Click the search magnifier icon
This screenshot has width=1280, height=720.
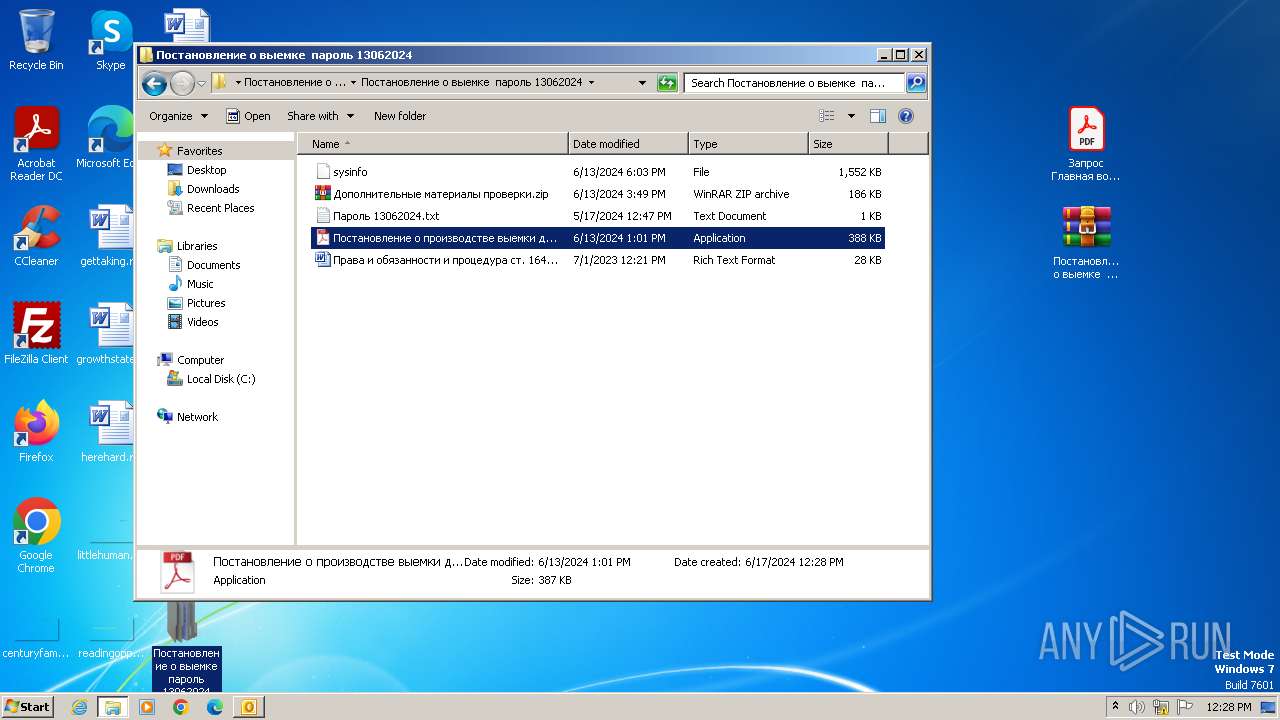[x=915, y=83]
